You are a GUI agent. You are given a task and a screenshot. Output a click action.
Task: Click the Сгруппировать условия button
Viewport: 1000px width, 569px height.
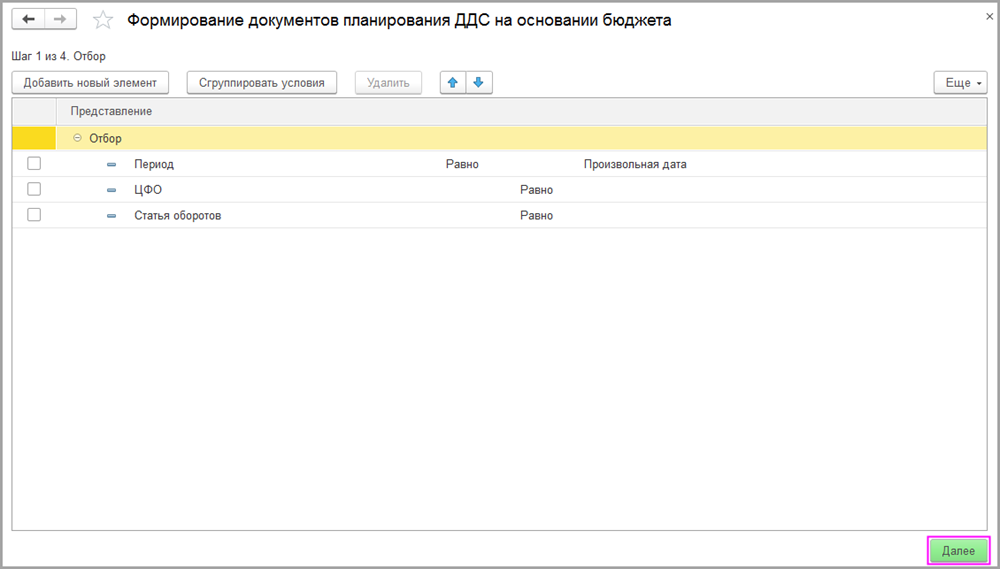point(261,83)
